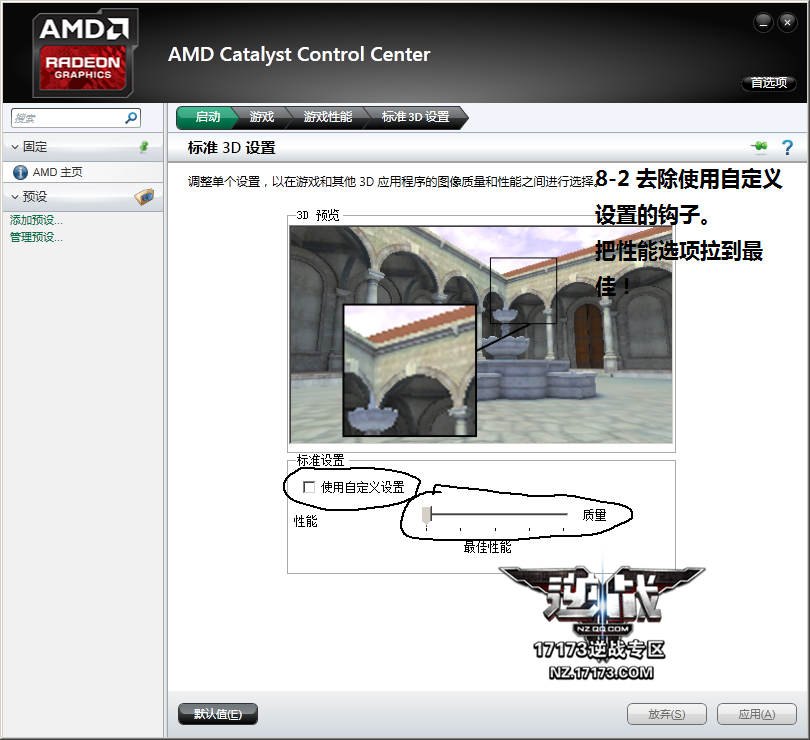
Task: Click the performance-quality slider handle
Action: 426,515
